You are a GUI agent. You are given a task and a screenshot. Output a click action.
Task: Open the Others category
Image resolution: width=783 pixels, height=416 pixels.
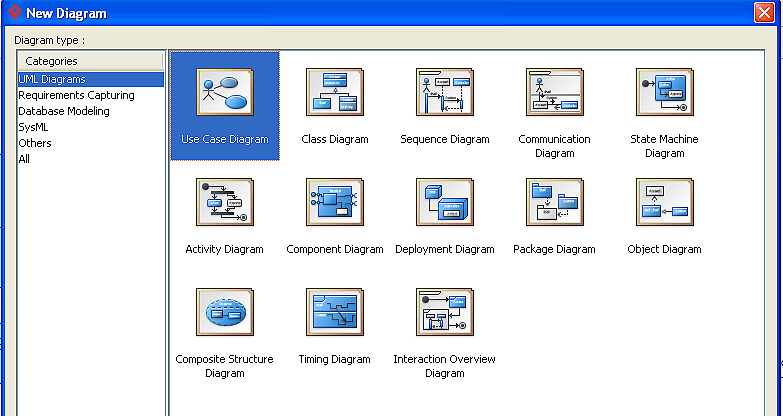point(35,143)
